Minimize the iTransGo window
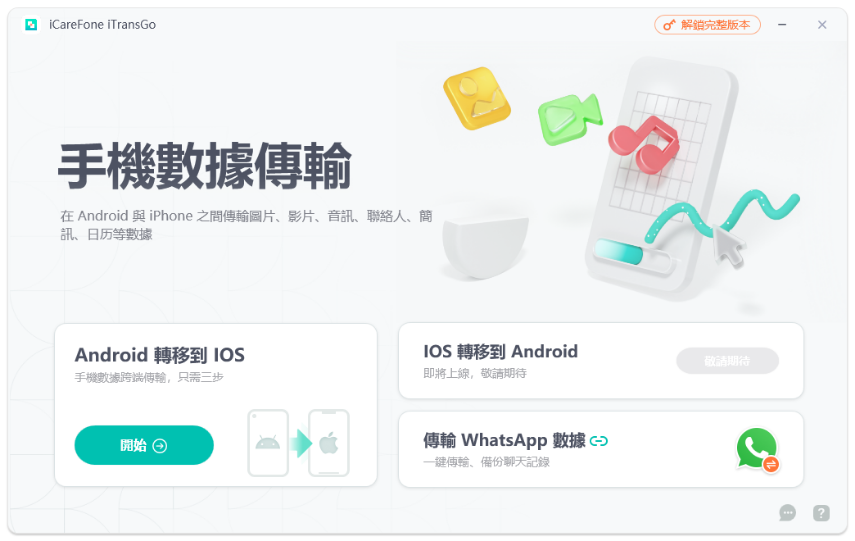Screen dimensions: 855x541 pos(782,25)
